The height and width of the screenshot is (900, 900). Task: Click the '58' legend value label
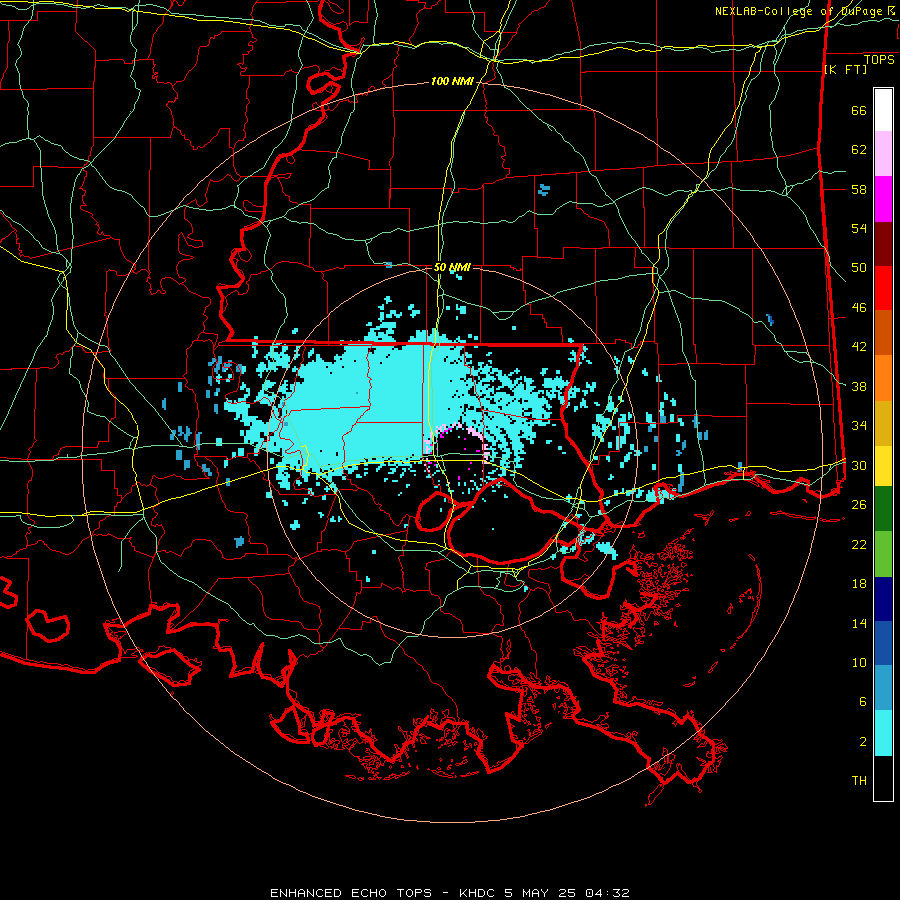pyautogui.click(x=859, y=189)
